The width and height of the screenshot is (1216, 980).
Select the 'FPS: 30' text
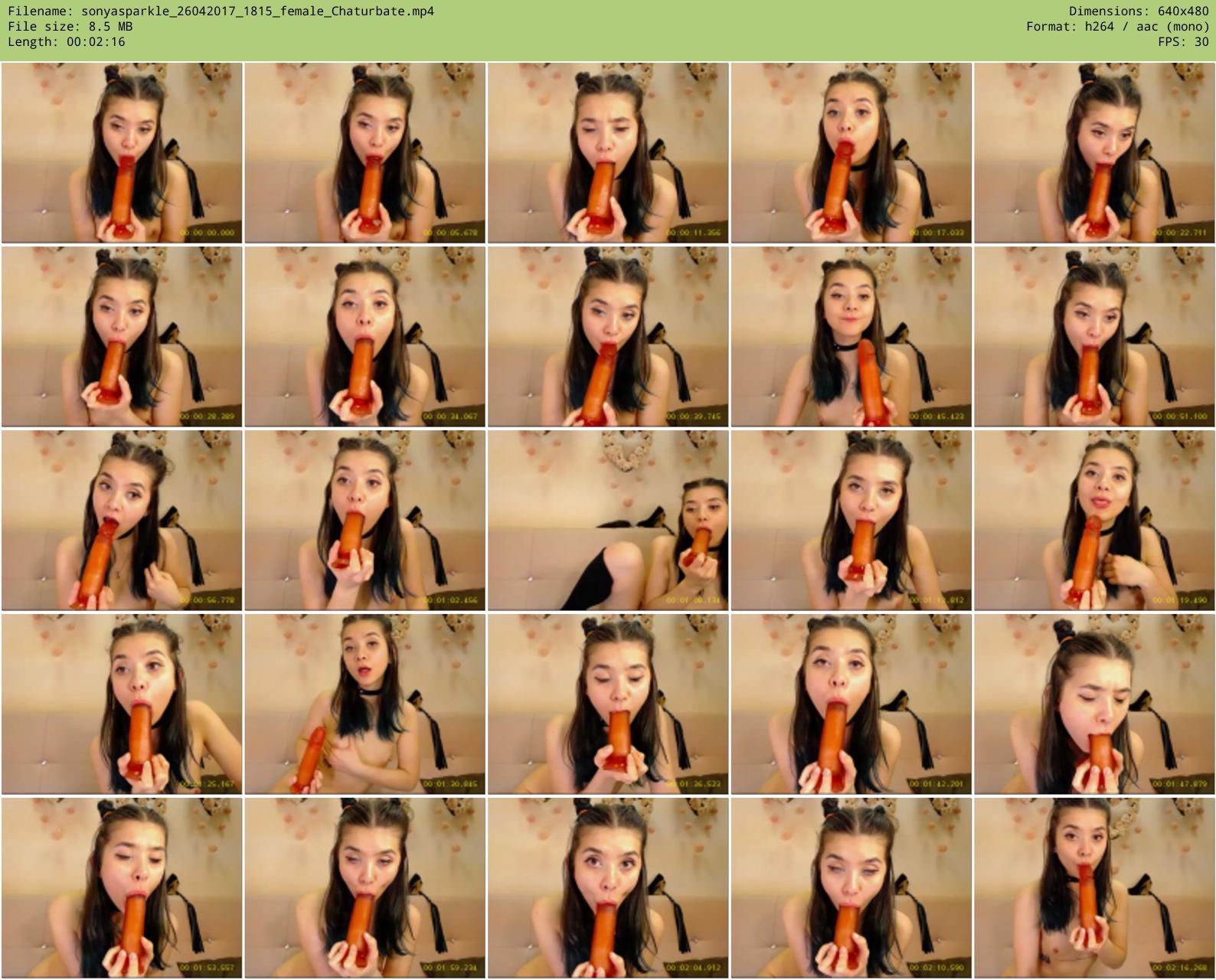pyautogui.click(x=1183, y=42)
